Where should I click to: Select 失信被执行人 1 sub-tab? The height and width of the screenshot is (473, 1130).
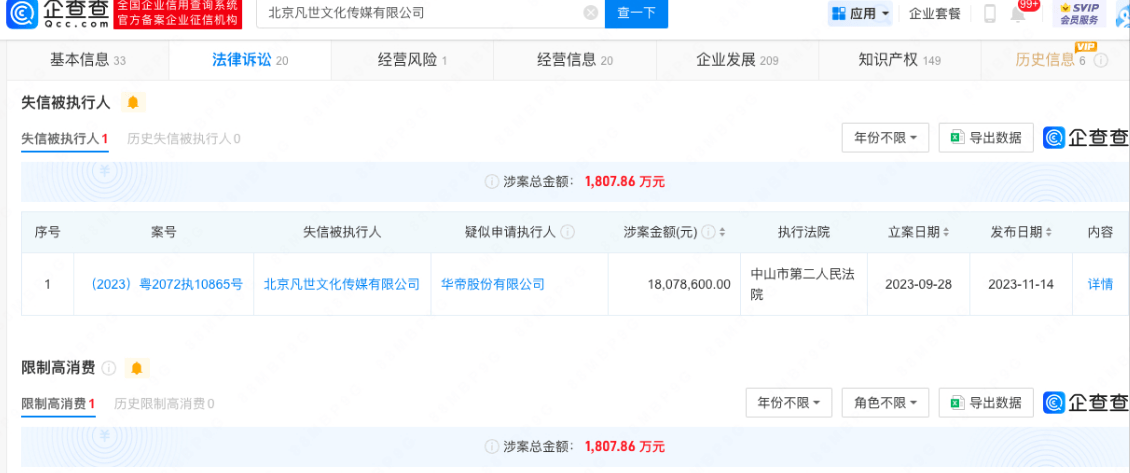pos(65,138)
